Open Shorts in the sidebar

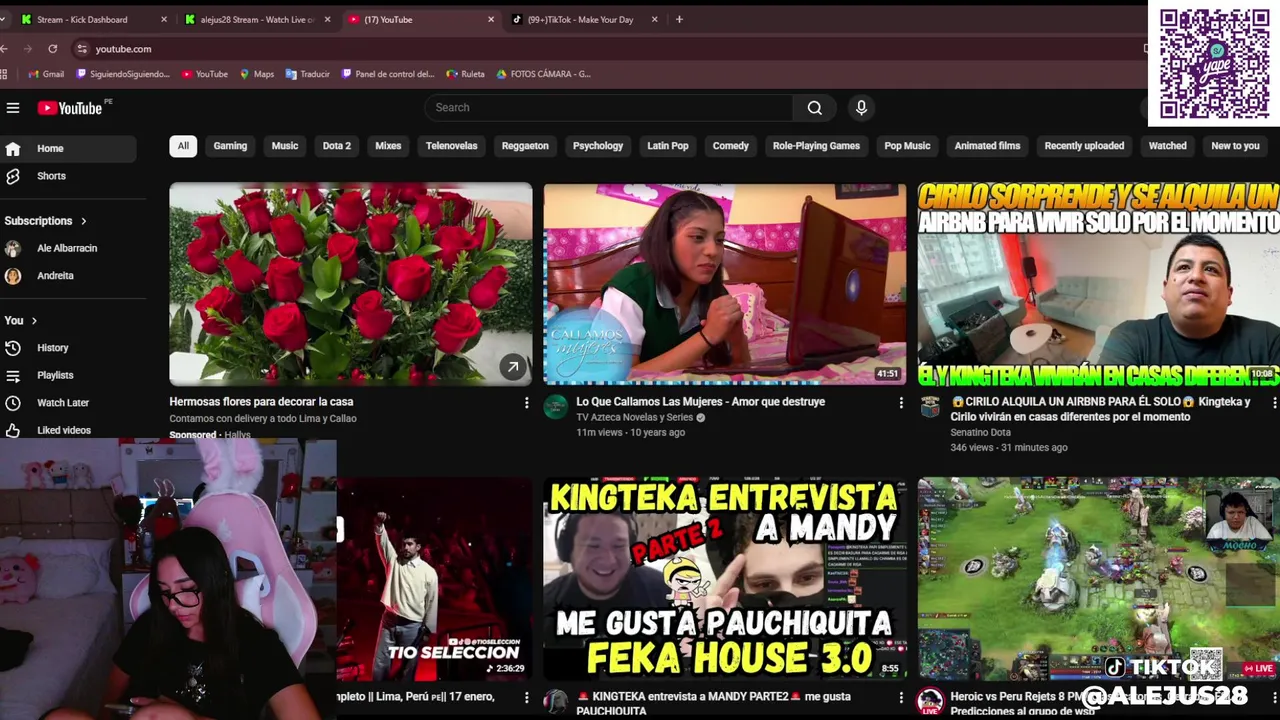[68, 176]
